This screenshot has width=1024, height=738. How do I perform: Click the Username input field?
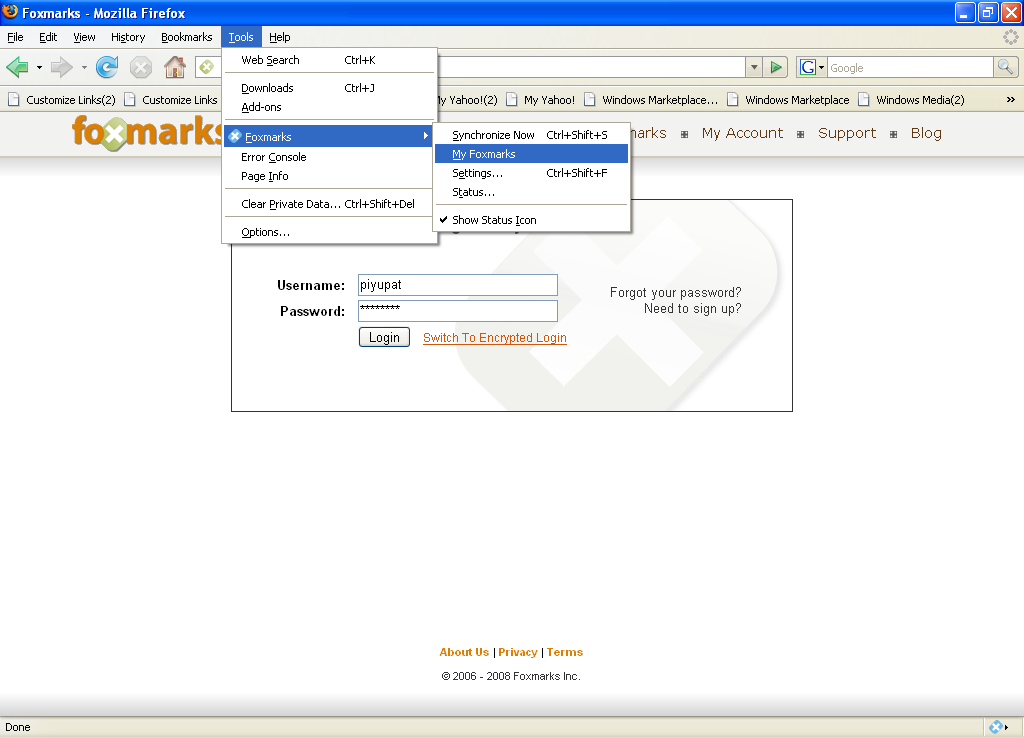coord(458,285)
